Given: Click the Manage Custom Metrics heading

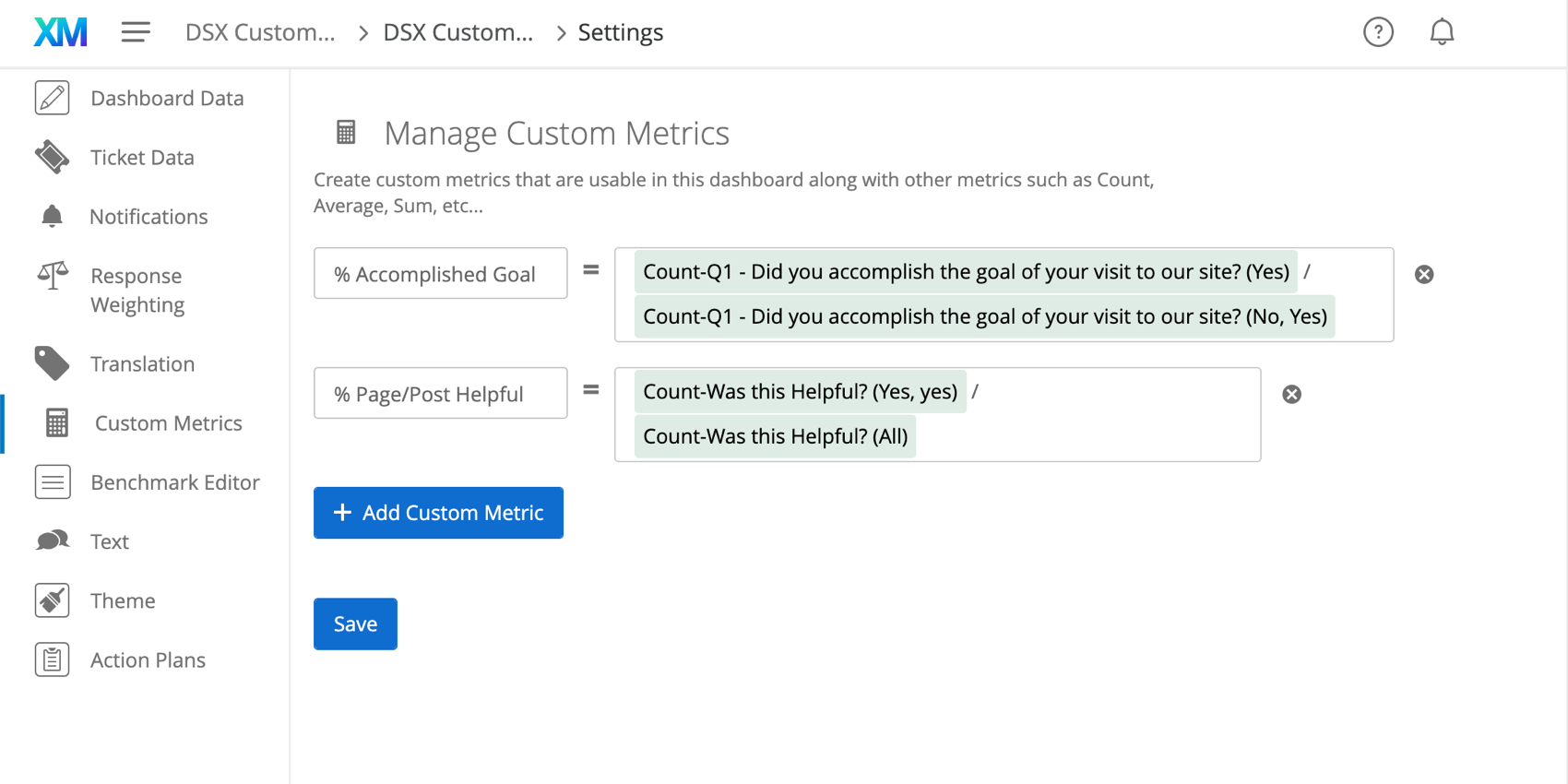Looking at the screenshot, I should coord(556,133).
